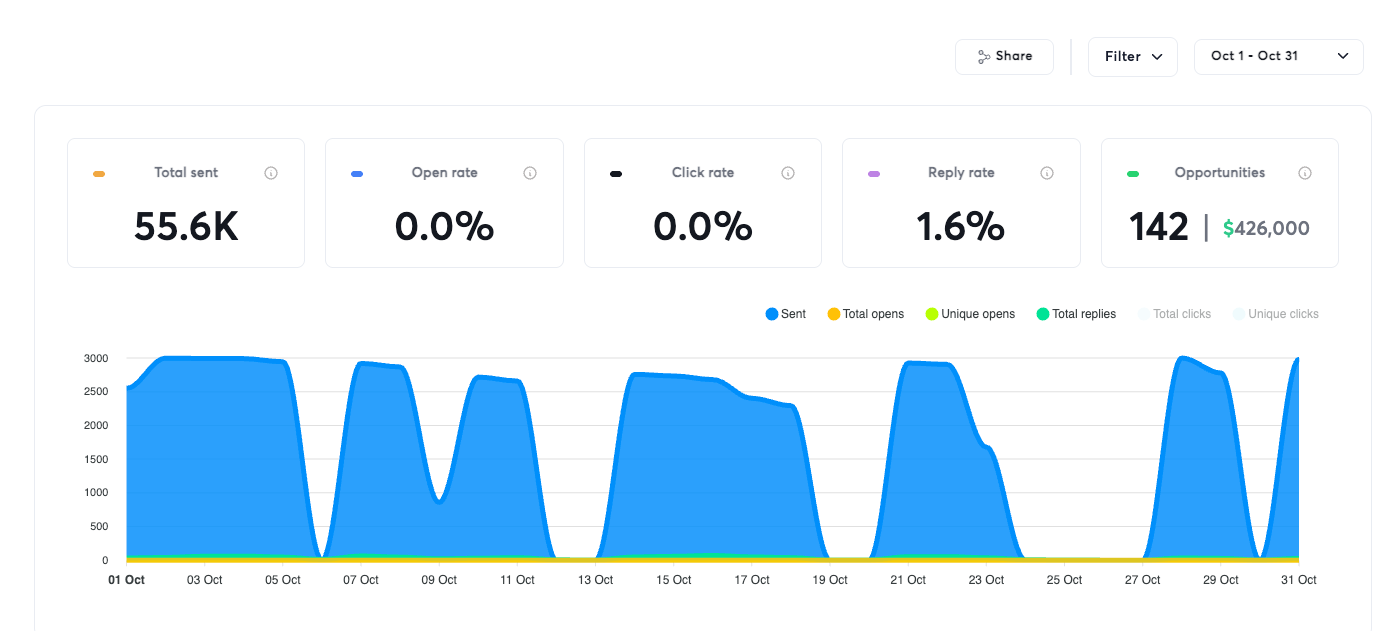
Task: Click the Click rate card label
Action: (x=703, y=173)
